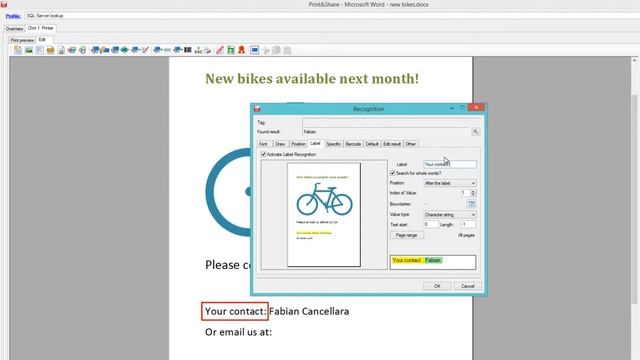Click the Tag input field

coord(392,122)
